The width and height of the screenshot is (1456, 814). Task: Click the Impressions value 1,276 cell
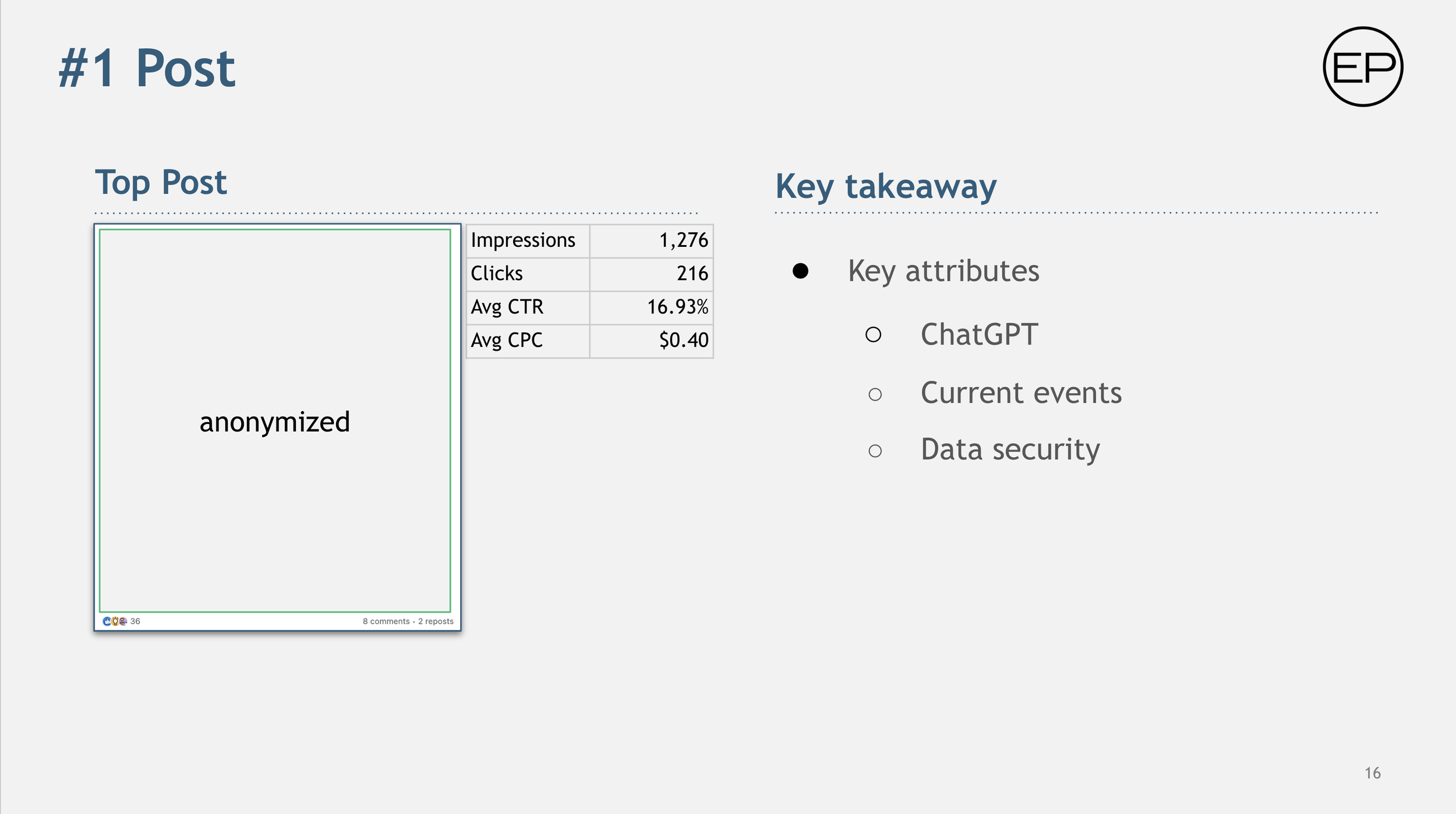(652, 240)
